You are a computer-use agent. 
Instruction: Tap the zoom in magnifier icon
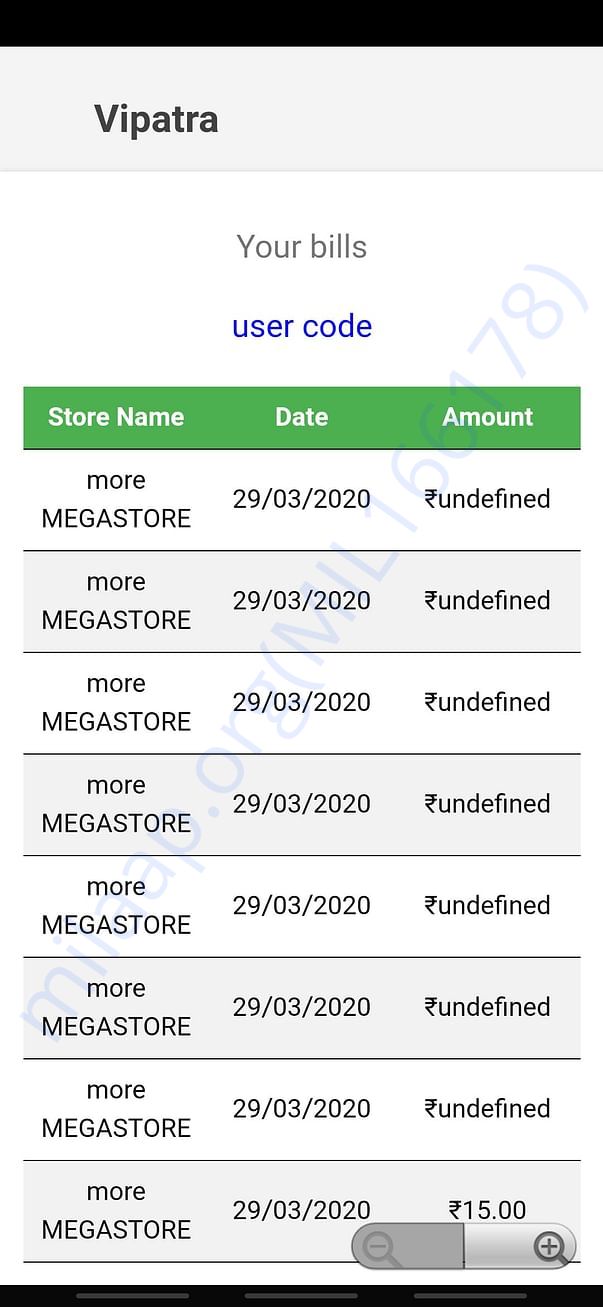(550, 1248)
